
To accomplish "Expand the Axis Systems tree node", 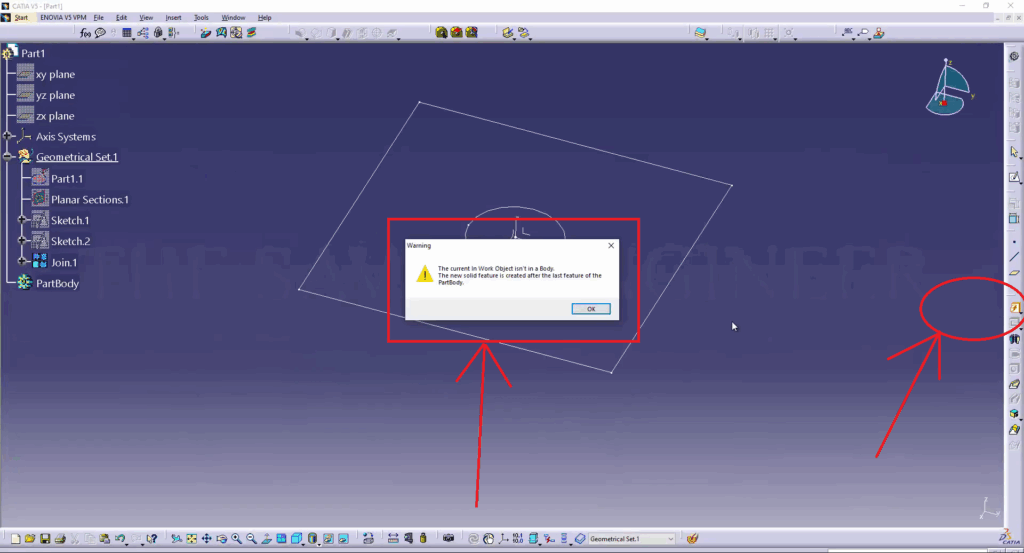I will point(8,136).
